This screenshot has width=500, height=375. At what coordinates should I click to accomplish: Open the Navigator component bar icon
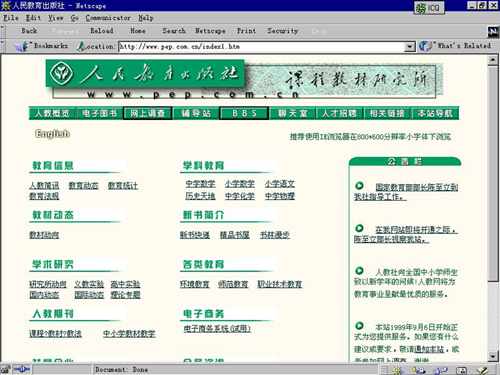(397, 370)
